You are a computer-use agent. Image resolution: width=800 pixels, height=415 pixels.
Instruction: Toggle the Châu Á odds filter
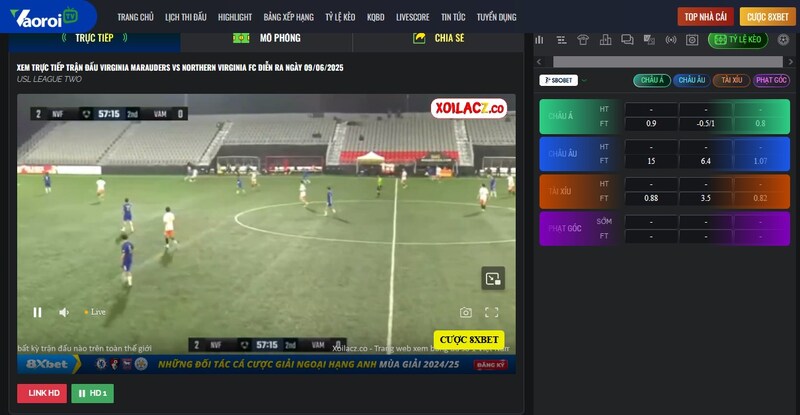652,80
